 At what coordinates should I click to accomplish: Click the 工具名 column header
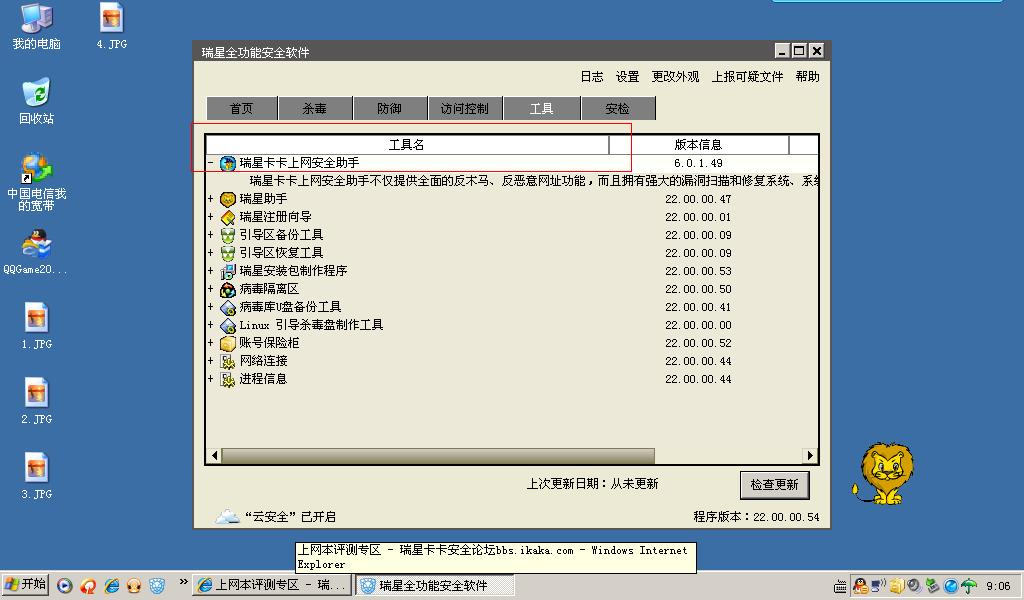(407, 145)
